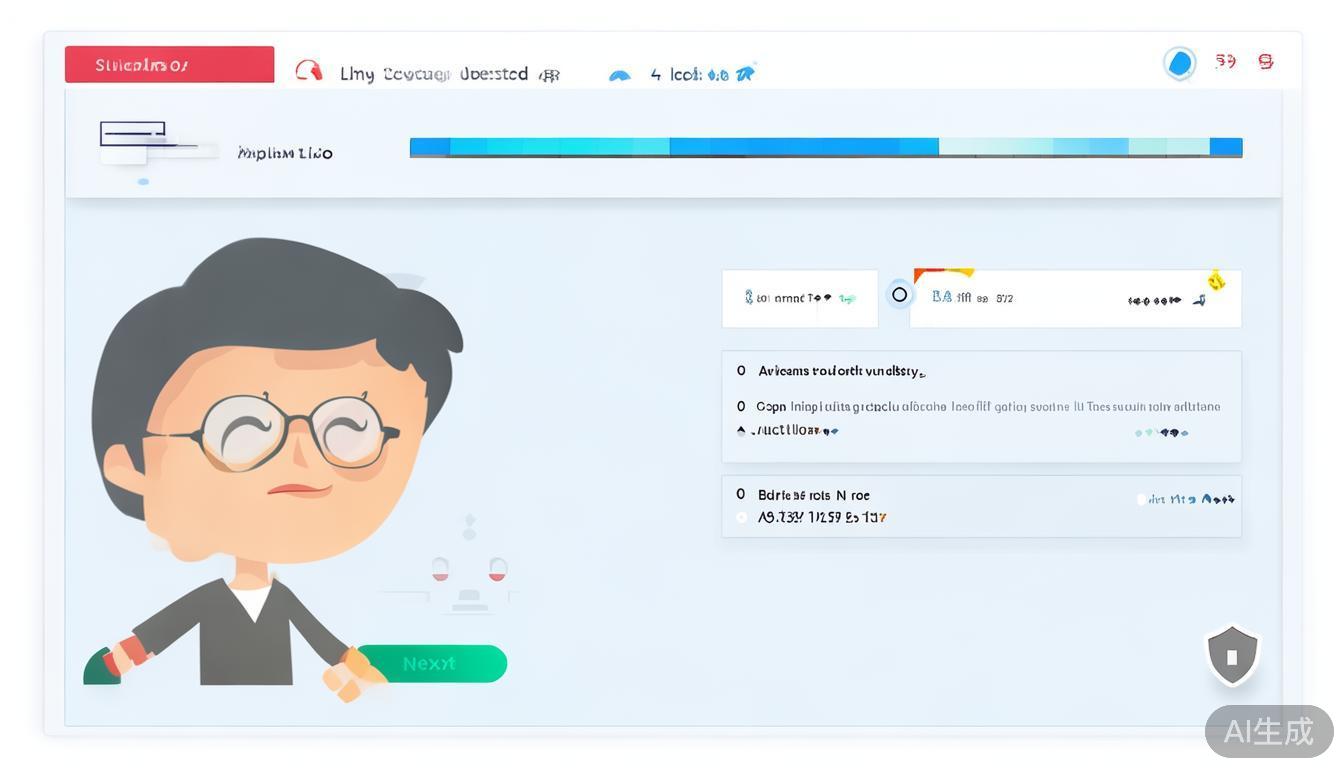Image resolution: width=1344 pixels, height=768 pixels.
Task: Click the blue circular avatar icon
Action: [x=1180, y=63]
